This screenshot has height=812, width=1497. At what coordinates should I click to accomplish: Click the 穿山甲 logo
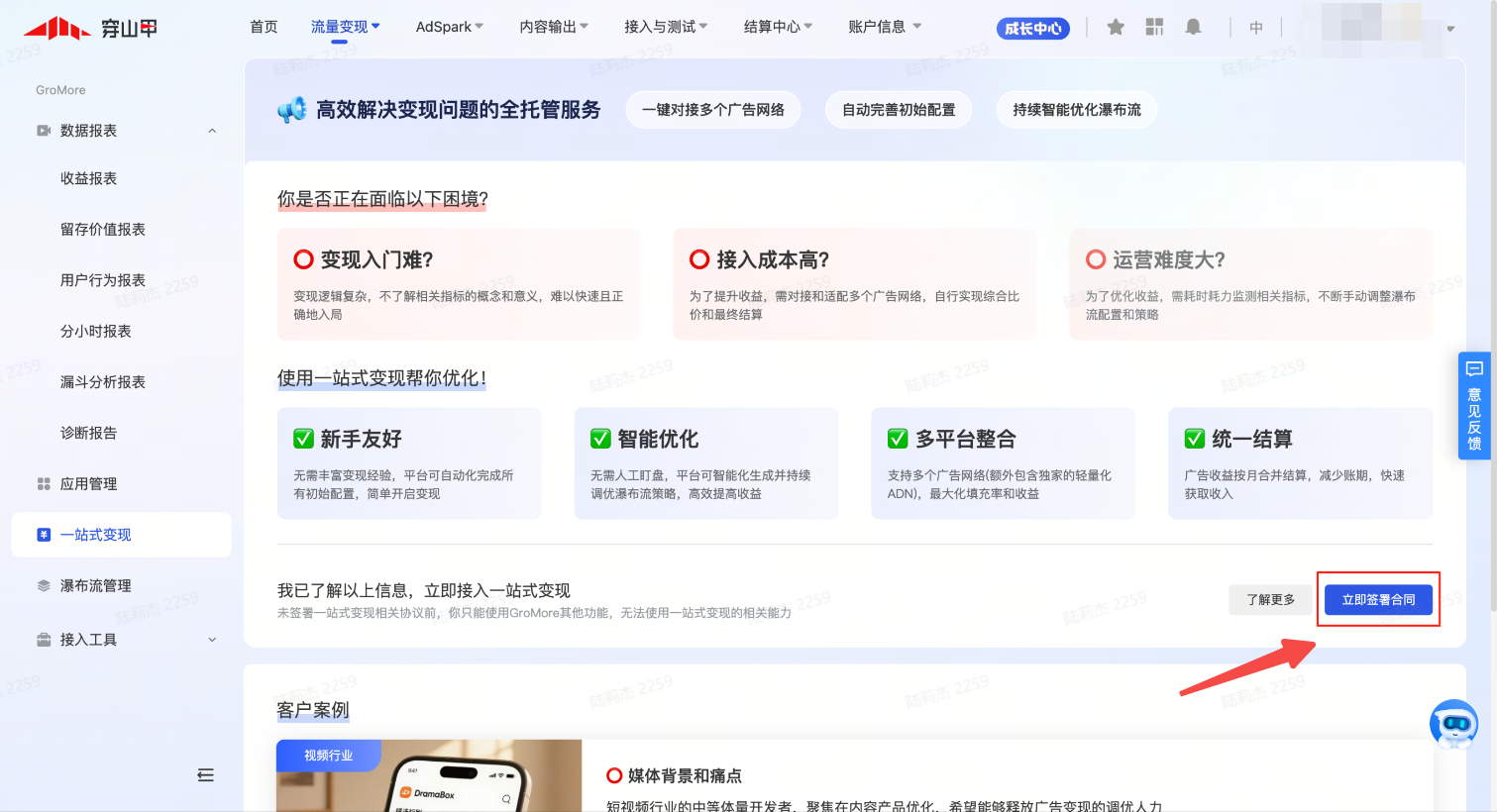[91, 28]
